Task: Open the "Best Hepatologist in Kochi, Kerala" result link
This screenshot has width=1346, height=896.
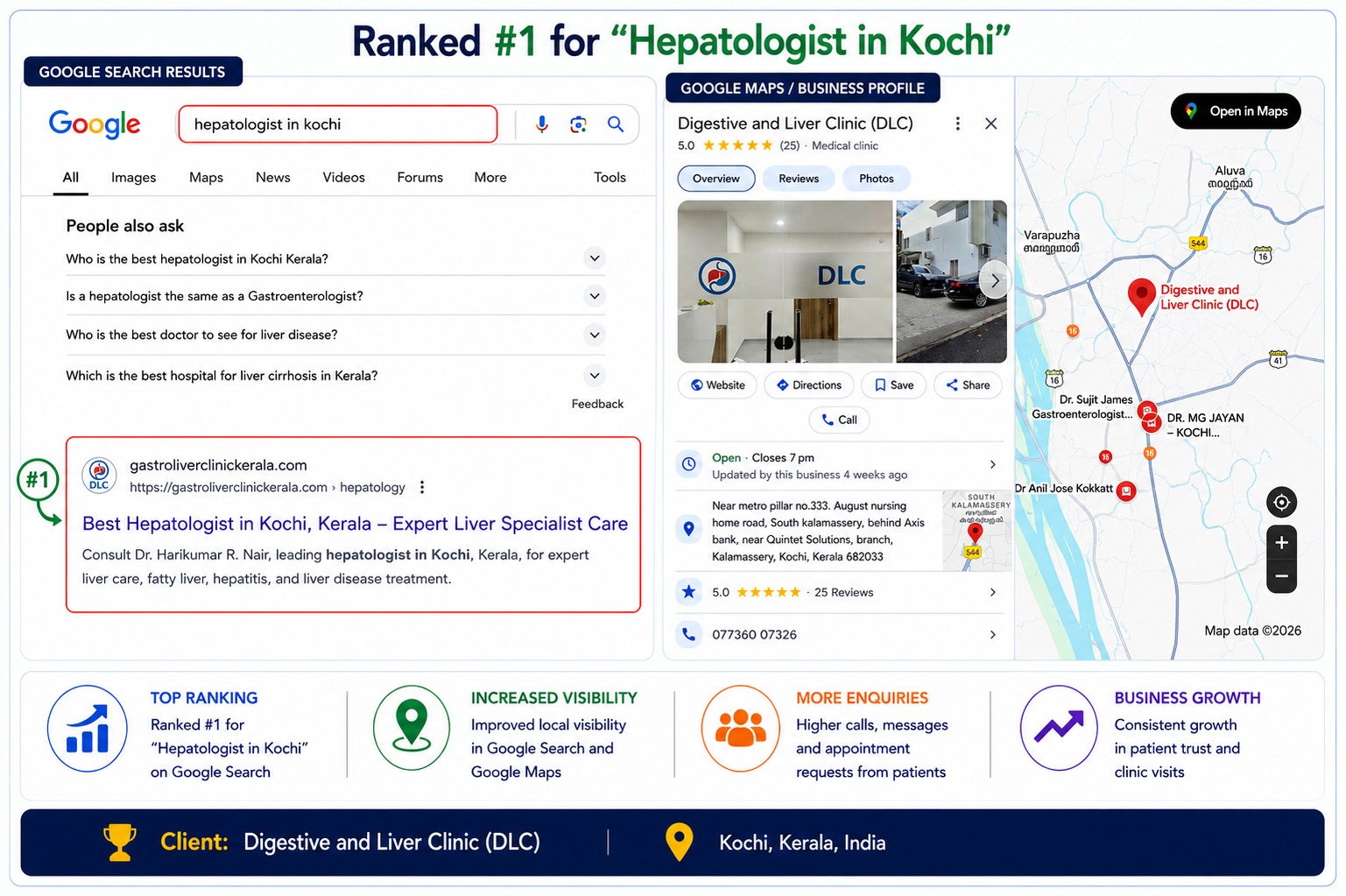Action: click(x=355, y=524)
